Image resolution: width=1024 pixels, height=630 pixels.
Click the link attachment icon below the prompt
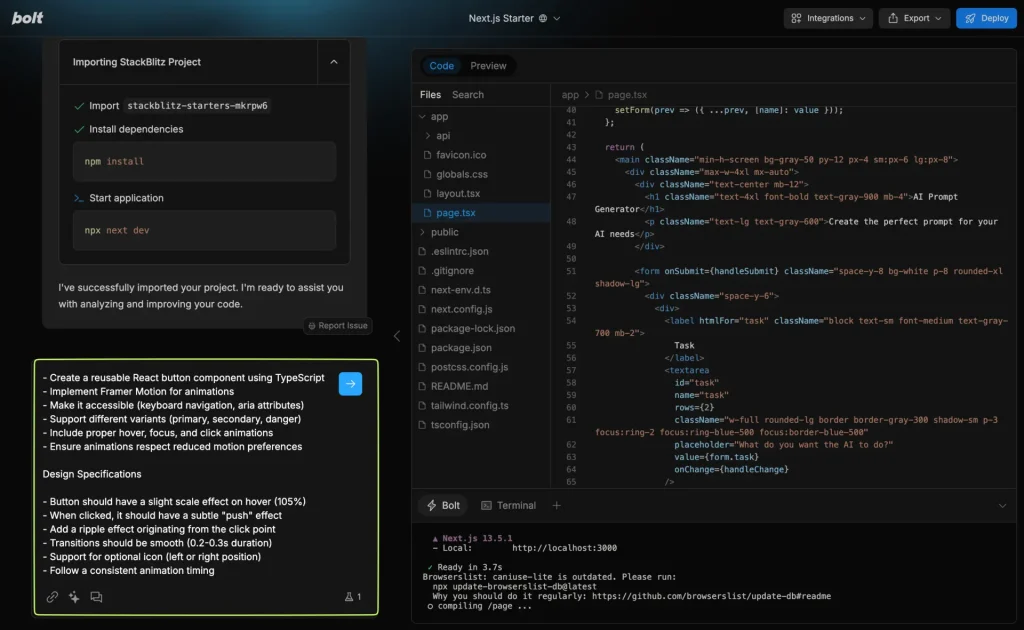[x=52, y=597]
